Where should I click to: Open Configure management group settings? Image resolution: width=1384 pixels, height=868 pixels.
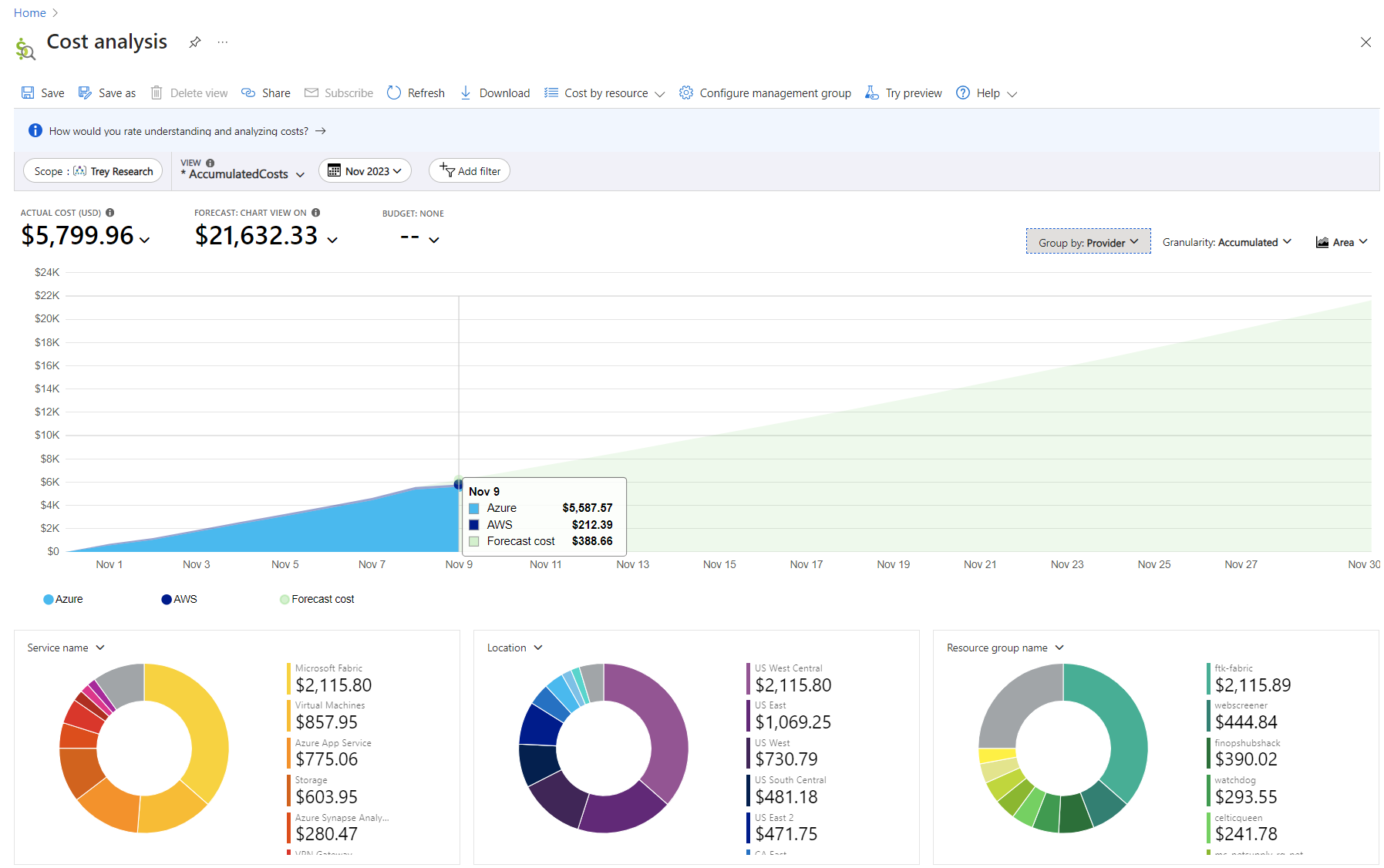click(x=765, y=93)
